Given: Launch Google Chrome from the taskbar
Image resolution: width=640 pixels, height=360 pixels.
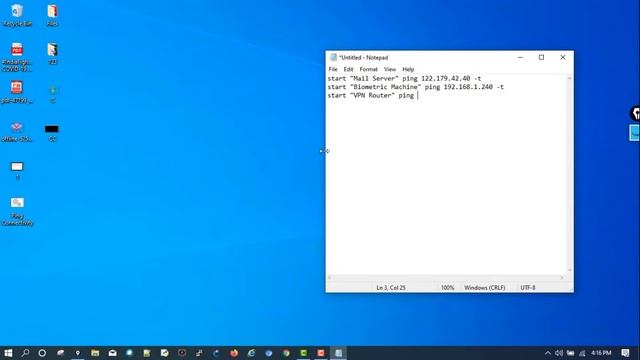Looking at the screenshot, I should click(286, 353).
